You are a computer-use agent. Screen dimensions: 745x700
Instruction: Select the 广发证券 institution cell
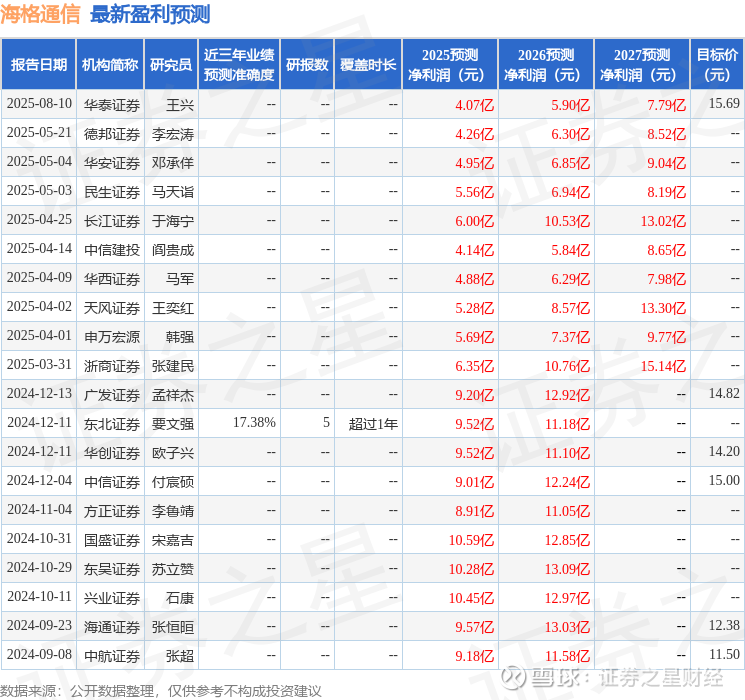pos(112,395)
